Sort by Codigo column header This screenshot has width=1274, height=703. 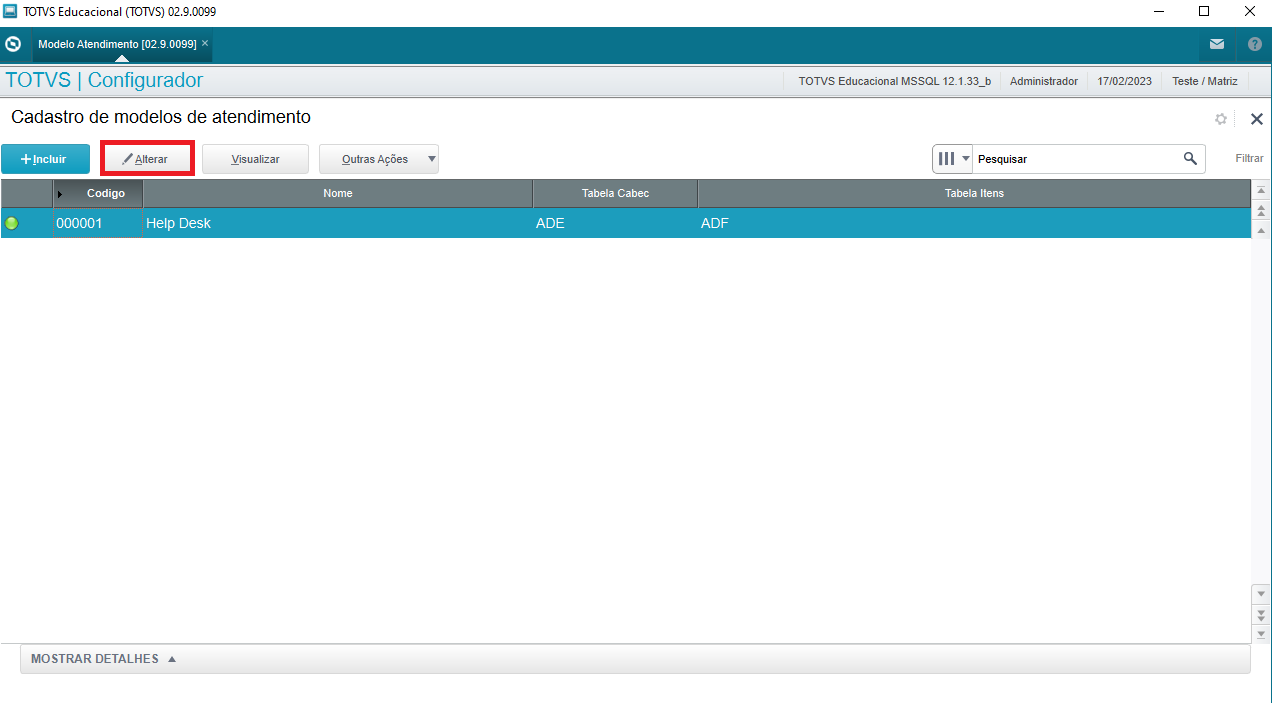[98, 193]
